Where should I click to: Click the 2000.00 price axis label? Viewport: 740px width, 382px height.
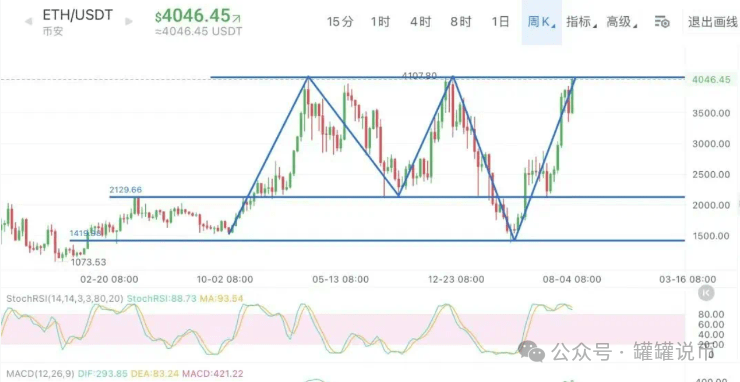click(711, 205)
